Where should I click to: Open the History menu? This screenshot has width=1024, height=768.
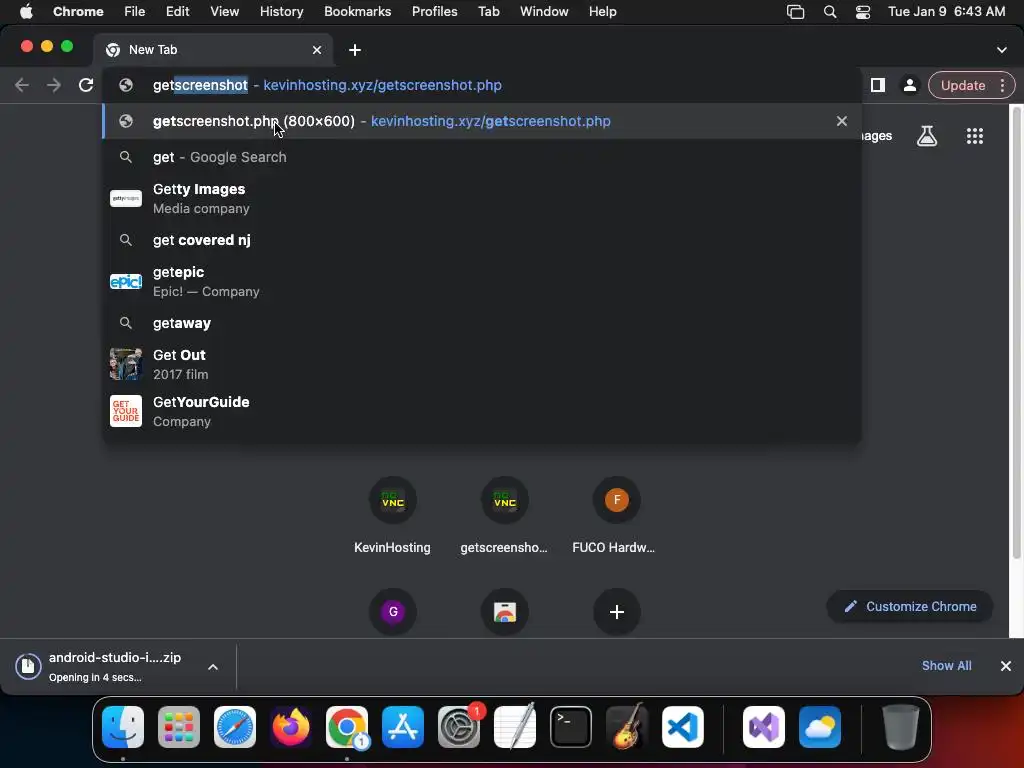point(281,11)
